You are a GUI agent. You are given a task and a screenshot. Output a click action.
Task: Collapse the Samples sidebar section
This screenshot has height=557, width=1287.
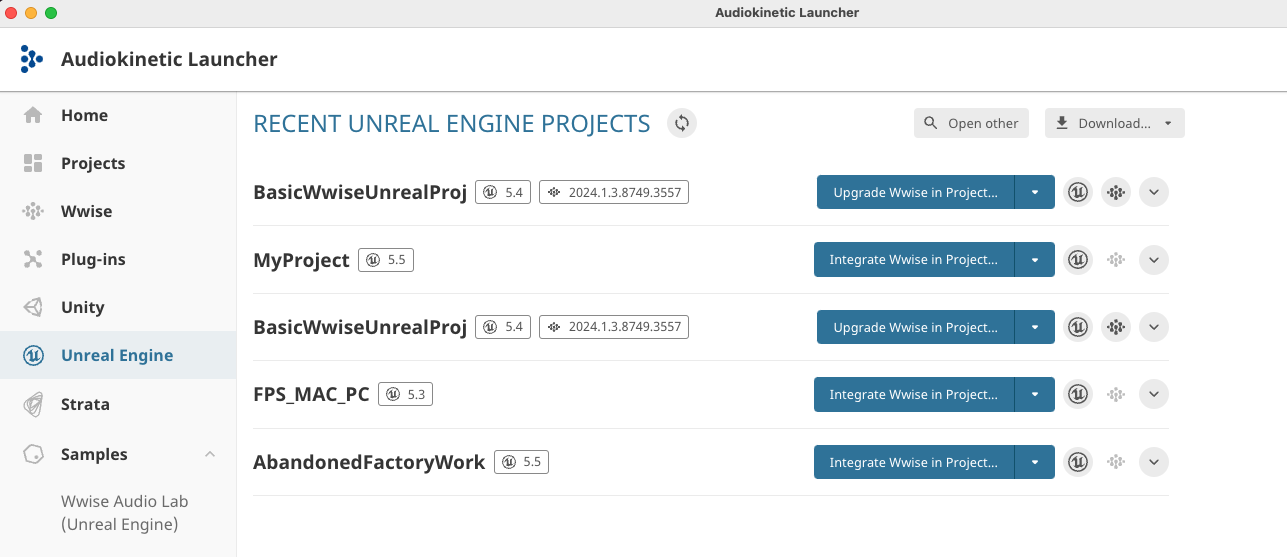click(x=210, y=454)
